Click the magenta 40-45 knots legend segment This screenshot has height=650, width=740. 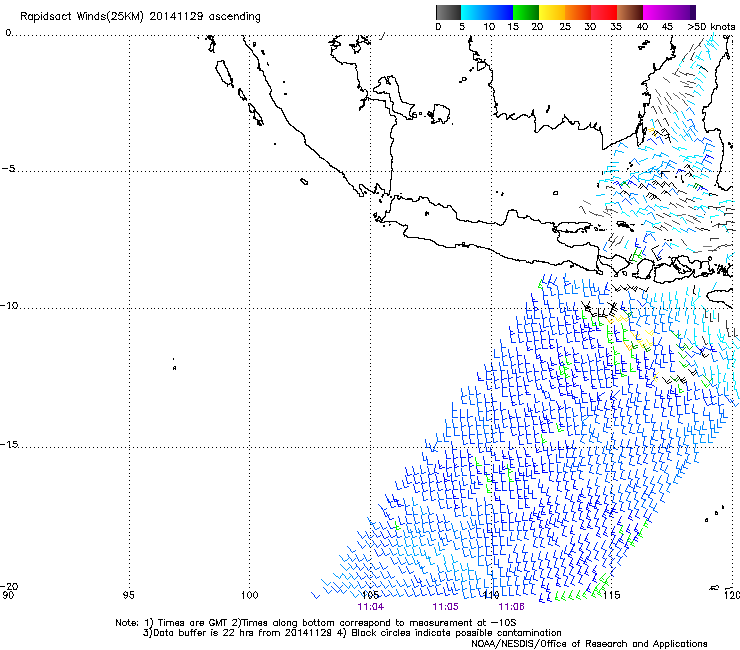(656, 12)
